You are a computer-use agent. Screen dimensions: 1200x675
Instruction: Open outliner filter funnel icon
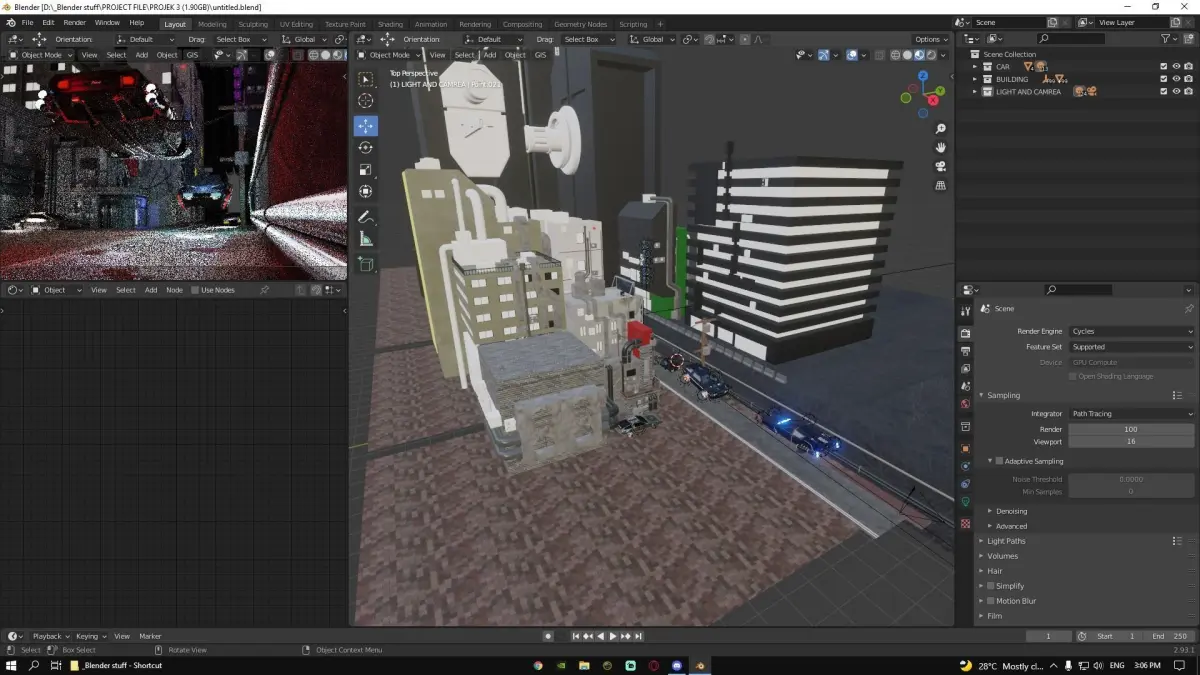pos(1166,38)
